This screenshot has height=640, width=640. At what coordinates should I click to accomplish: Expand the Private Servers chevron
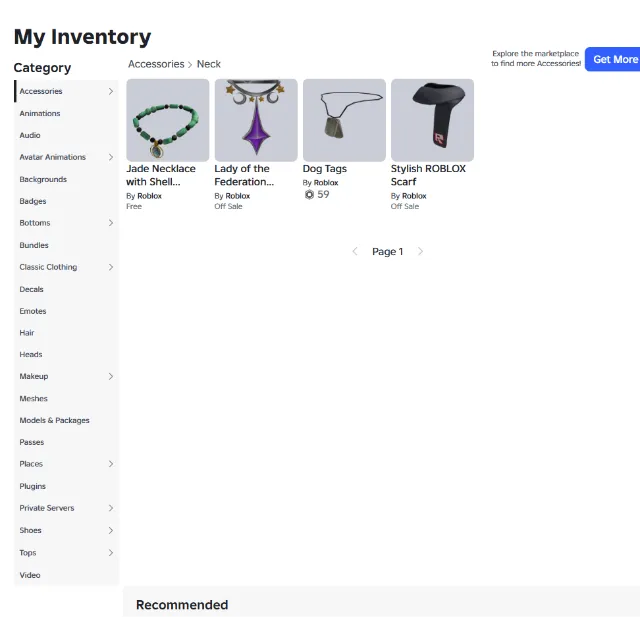(111, 508)
